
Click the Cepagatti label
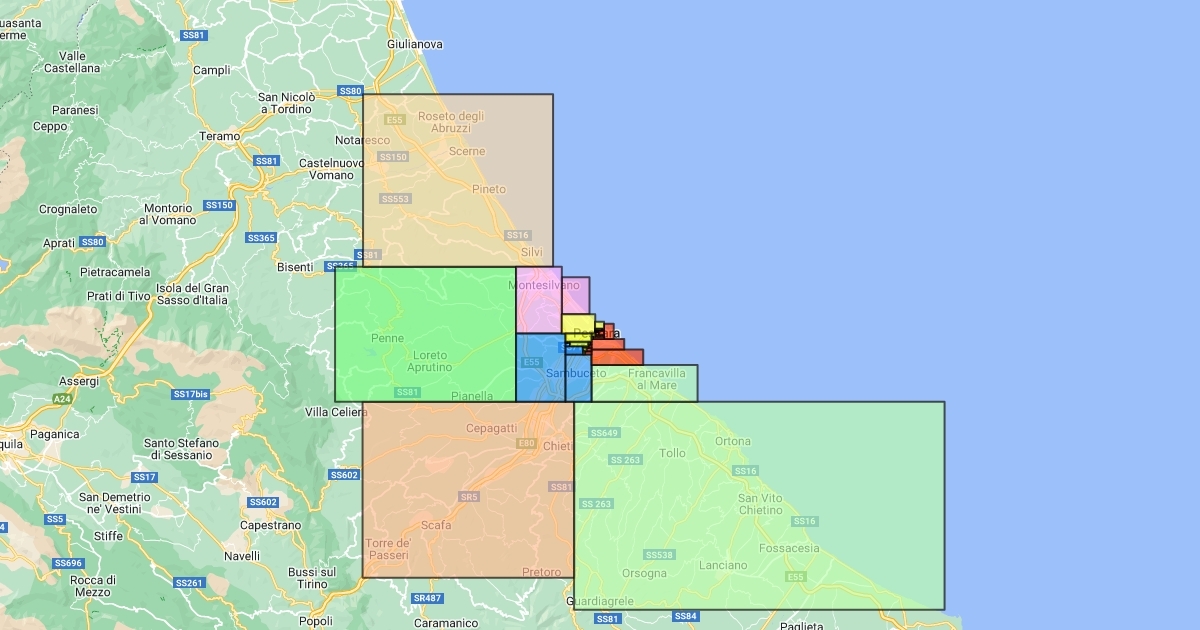492,428
